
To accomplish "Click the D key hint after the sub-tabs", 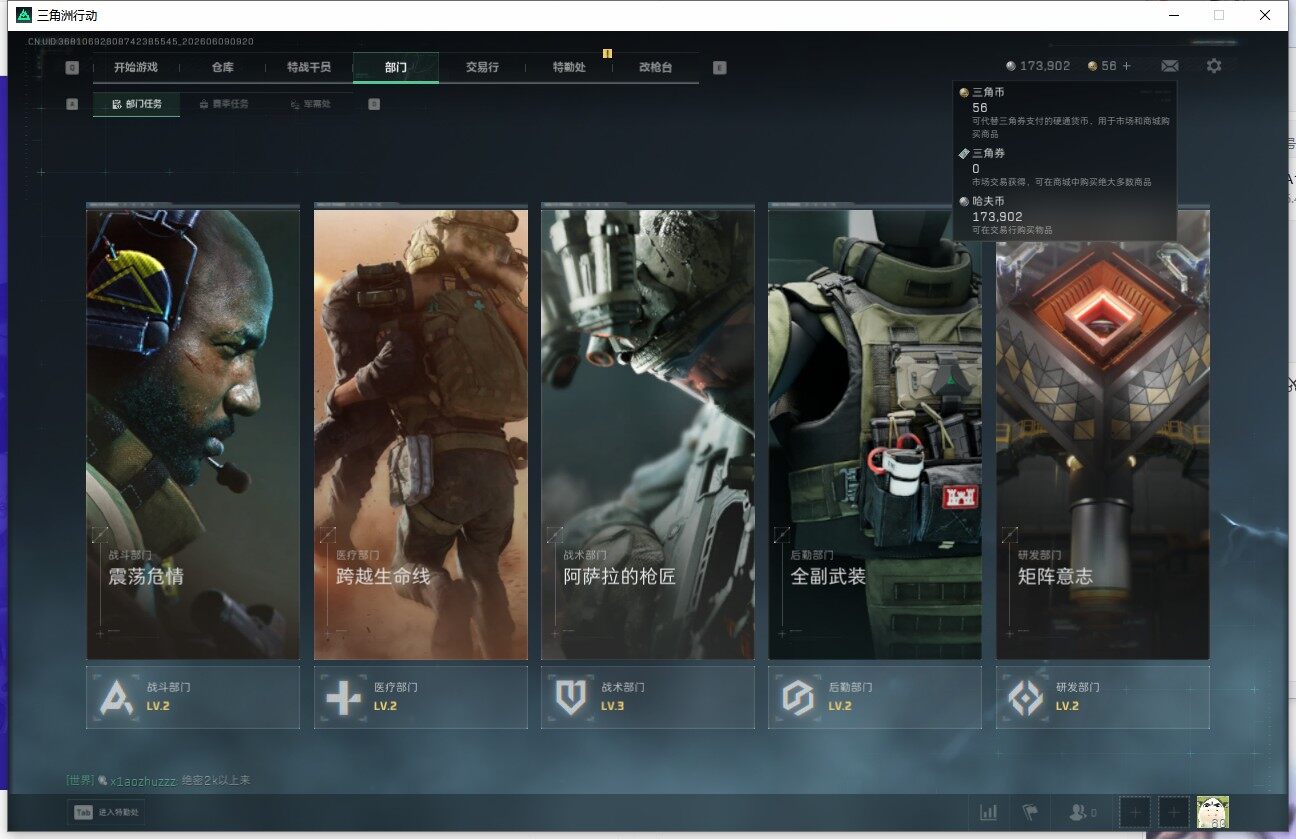I will pyautogui.click(x=374, y=104).
